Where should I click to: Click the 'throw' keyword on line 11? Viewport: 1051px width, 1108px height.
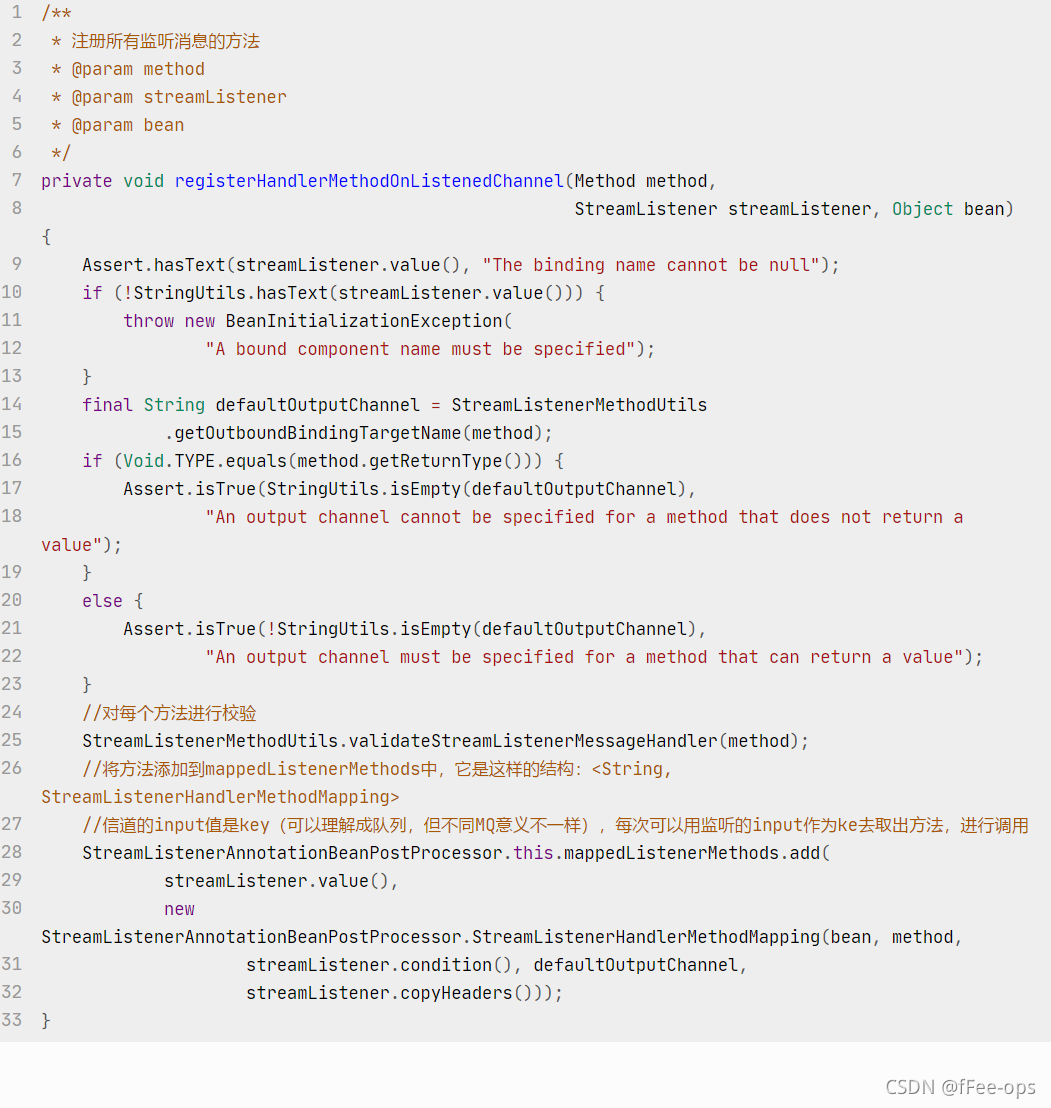click(x=148, y=322)
